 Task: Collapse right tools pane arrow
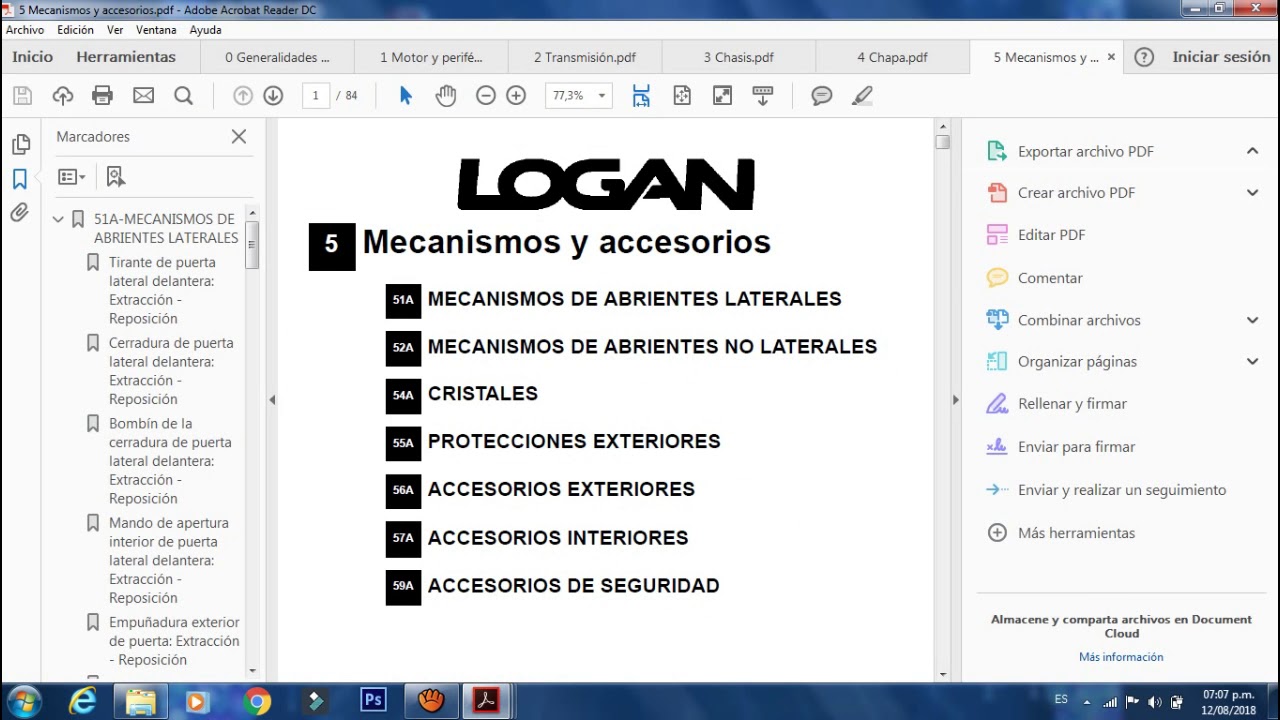[955, 400]
